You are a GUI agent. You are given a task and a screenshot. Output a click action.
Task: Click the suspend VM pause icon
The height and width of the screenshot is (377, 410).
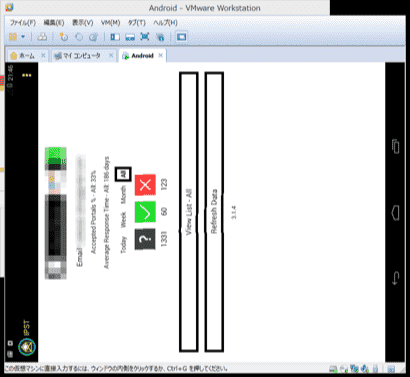13,37
